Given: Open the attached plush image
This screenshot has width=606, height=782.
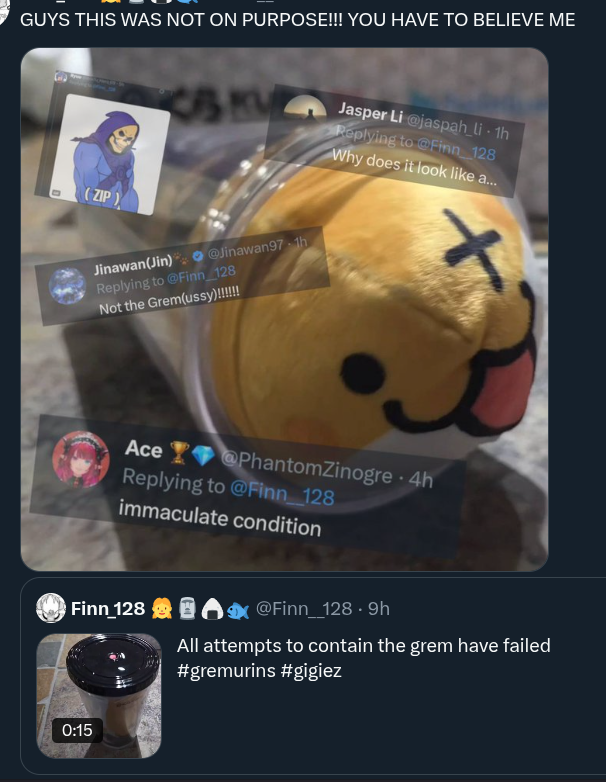Looking at the screenshot, I should tap(284, 309).
